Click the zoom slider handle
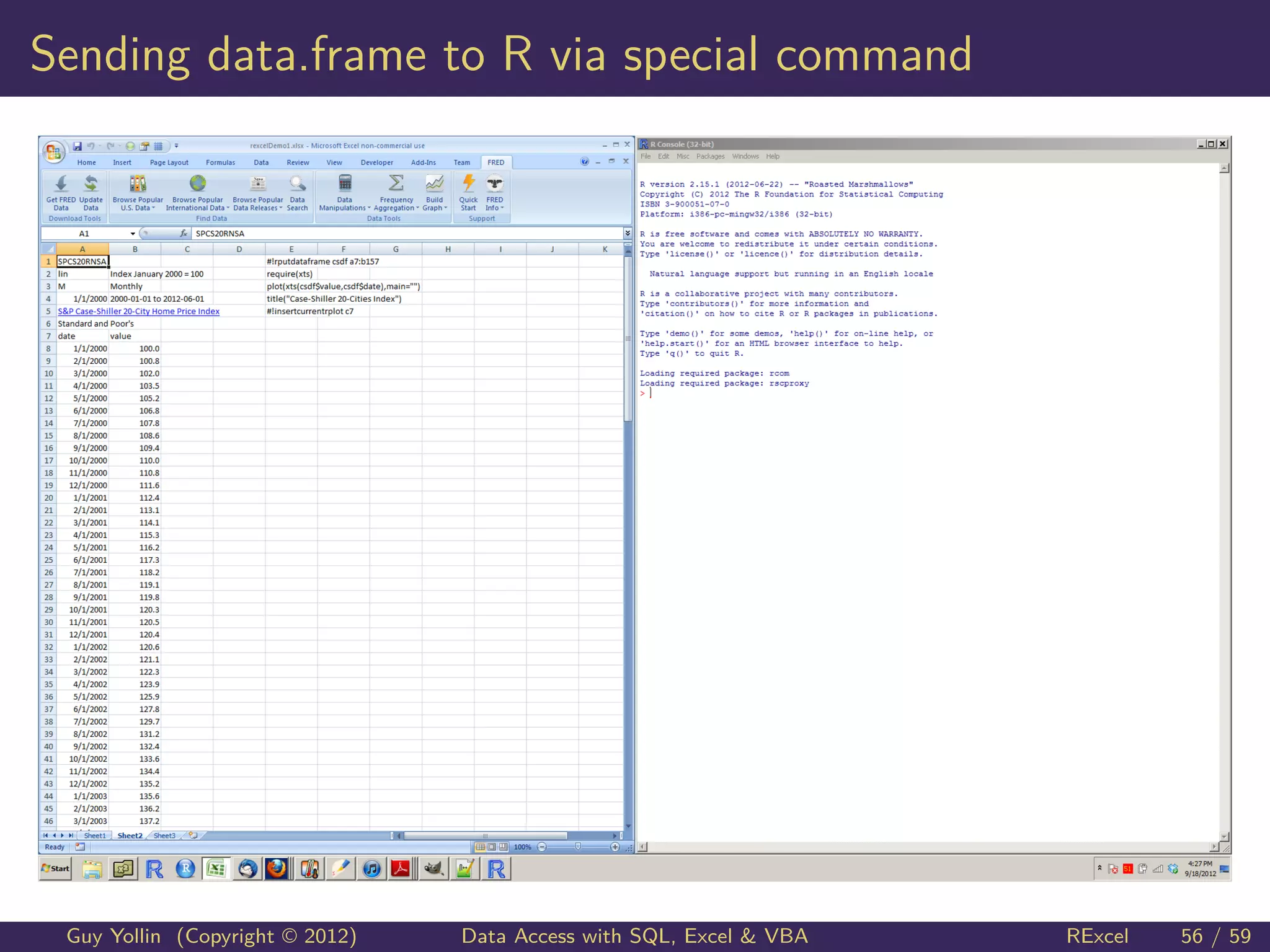1270x952 pixels. pyautogui.click(x=578, y=847)
